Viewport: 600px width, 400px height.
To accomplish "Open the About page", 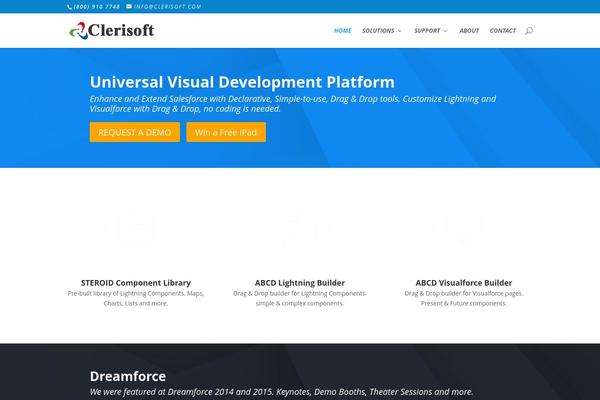I will point(469,31).
